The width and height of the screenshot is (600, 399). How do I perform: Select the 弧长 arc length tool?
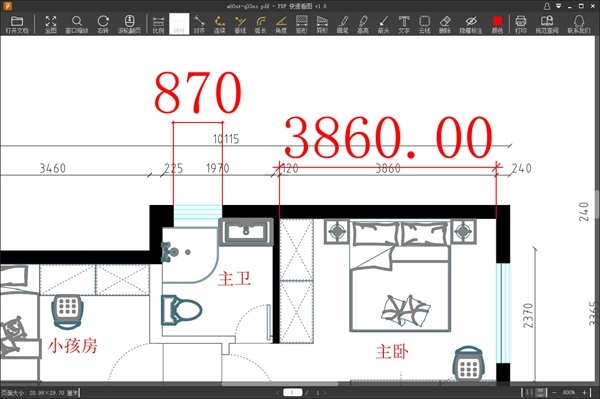(261, 24)
